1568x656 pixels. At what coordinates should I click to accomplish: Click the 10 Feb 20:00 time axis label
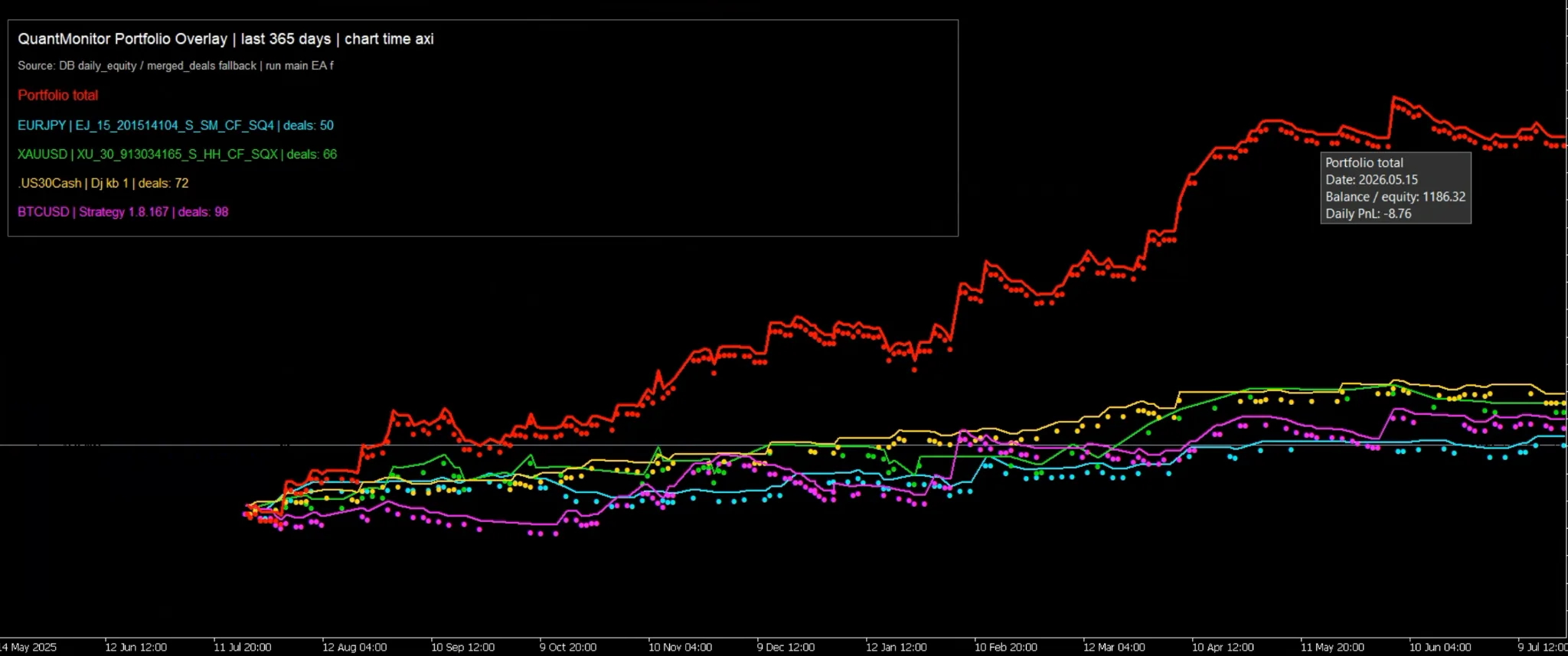[1005, 648]
